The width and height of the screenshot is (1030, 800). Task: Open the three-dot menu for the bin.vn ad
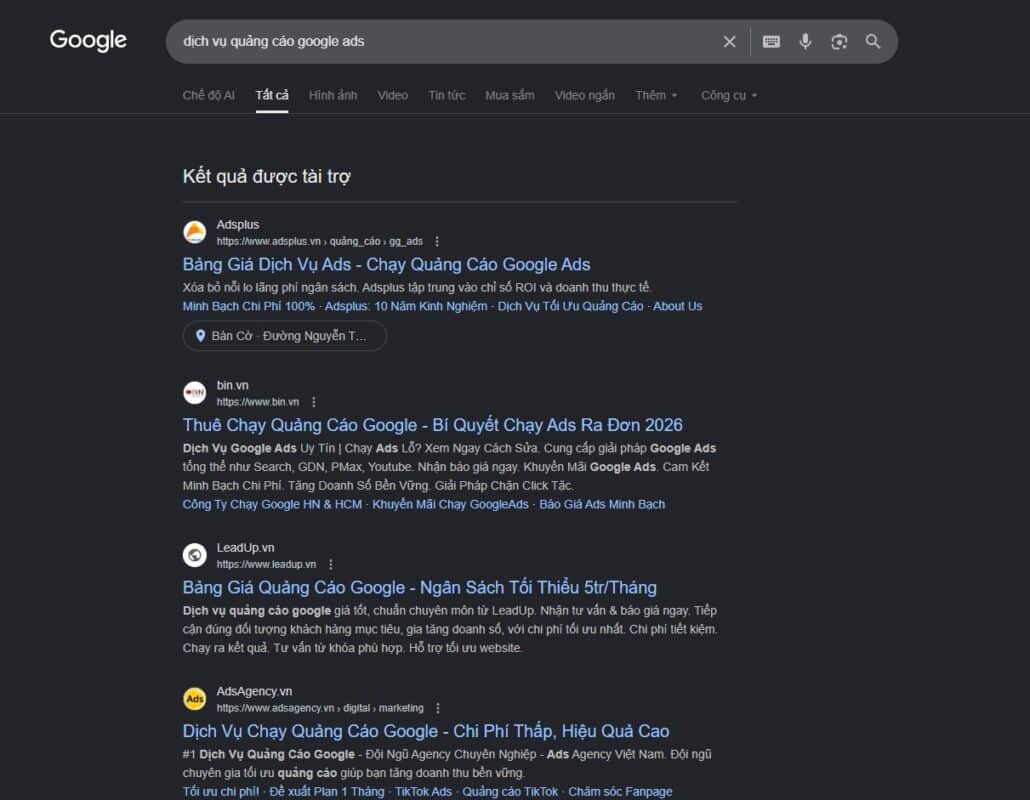(313, 402)
